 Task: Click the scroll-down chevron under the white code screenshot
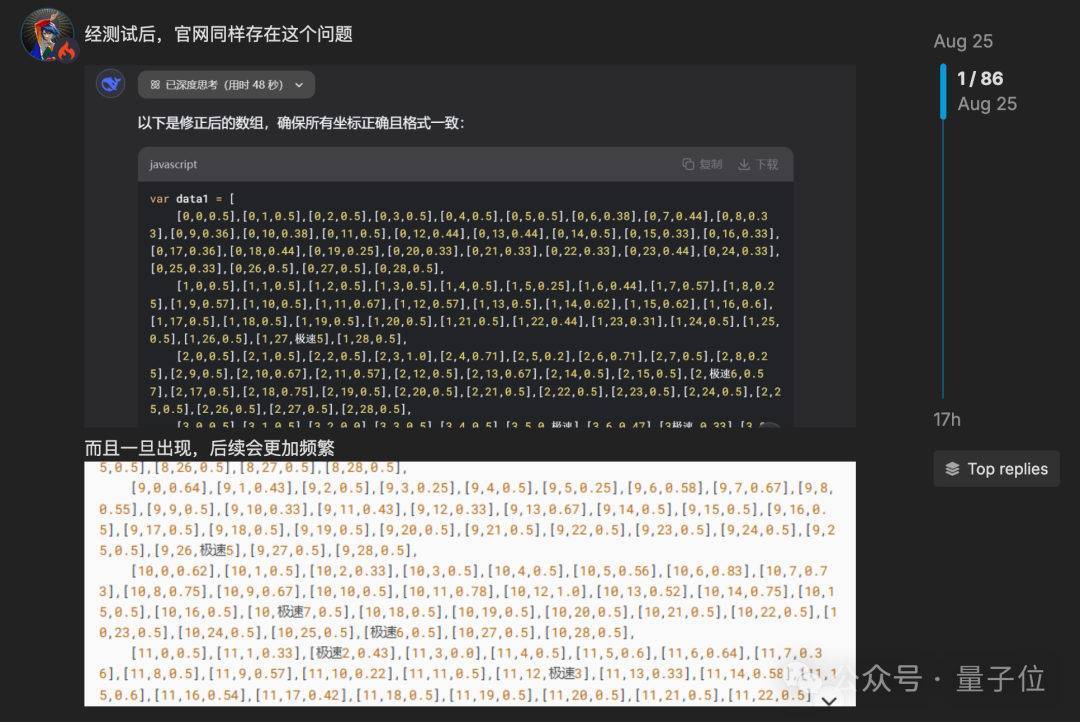[x=829, y=701]
